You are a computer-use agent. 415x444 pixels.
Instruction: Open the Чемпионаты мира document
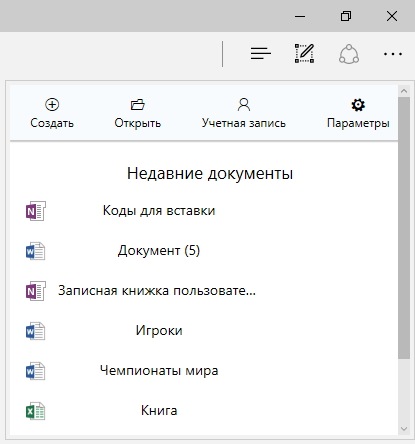(159, 371)
